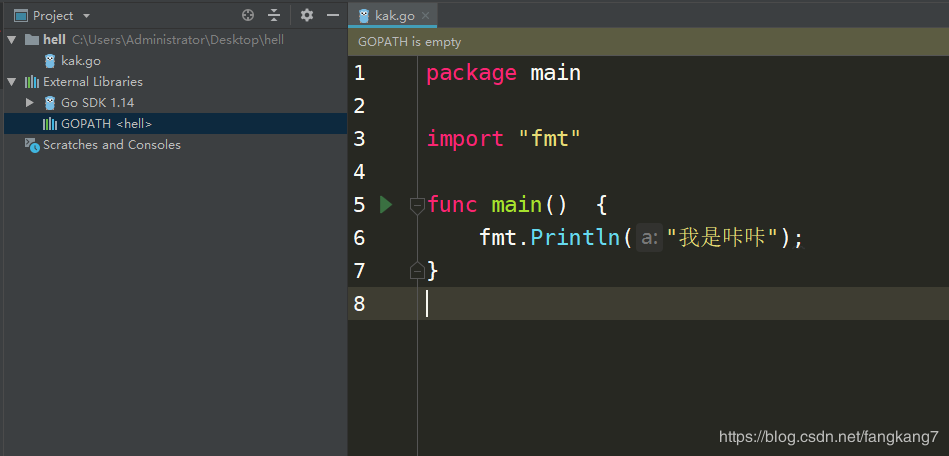Click the locate/scroll-from-source target icon
Screen dimensions: 949x456
(x=247, y=16)
